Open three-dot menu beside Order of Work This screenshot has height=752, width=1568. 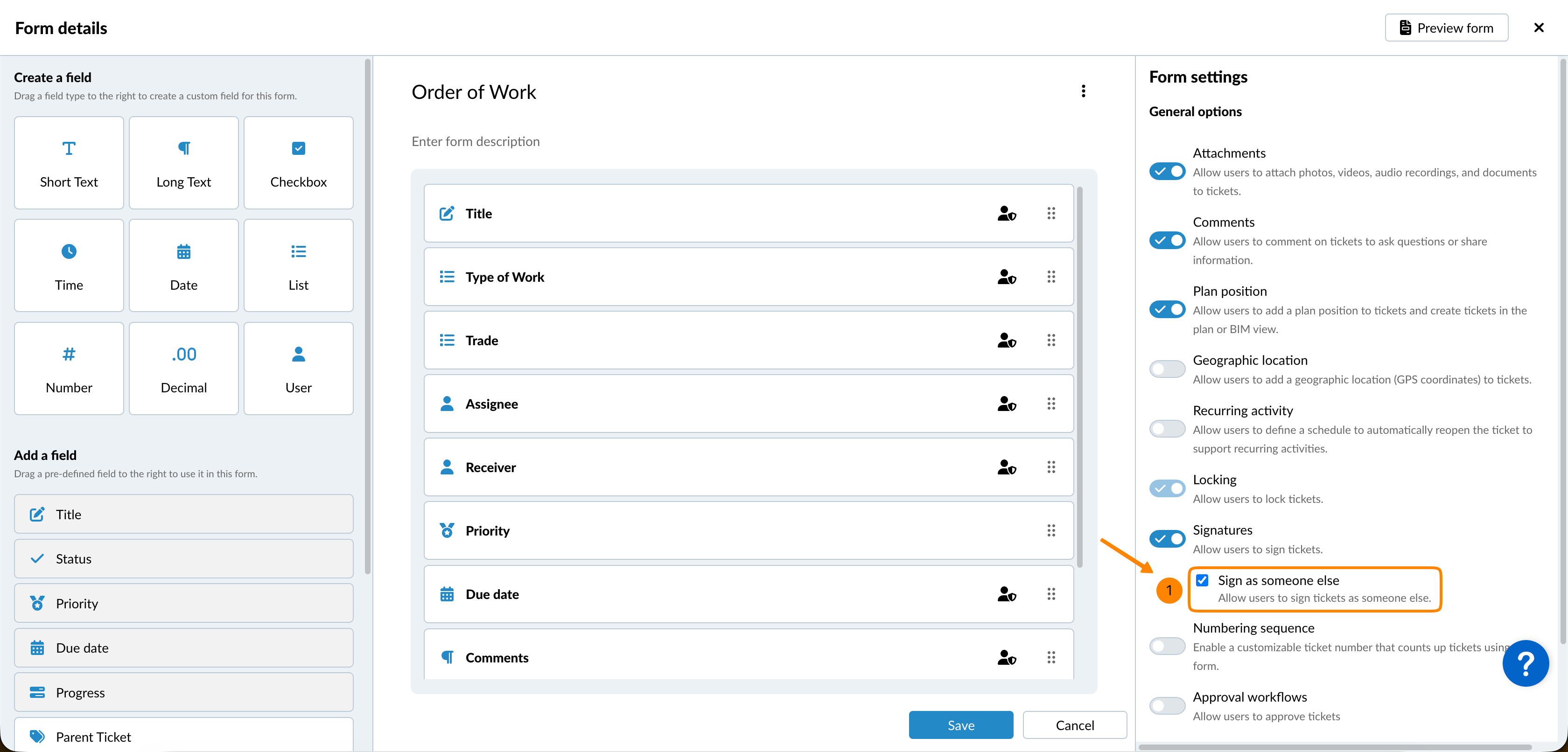pyautogui.click(x=1083, y=91)
